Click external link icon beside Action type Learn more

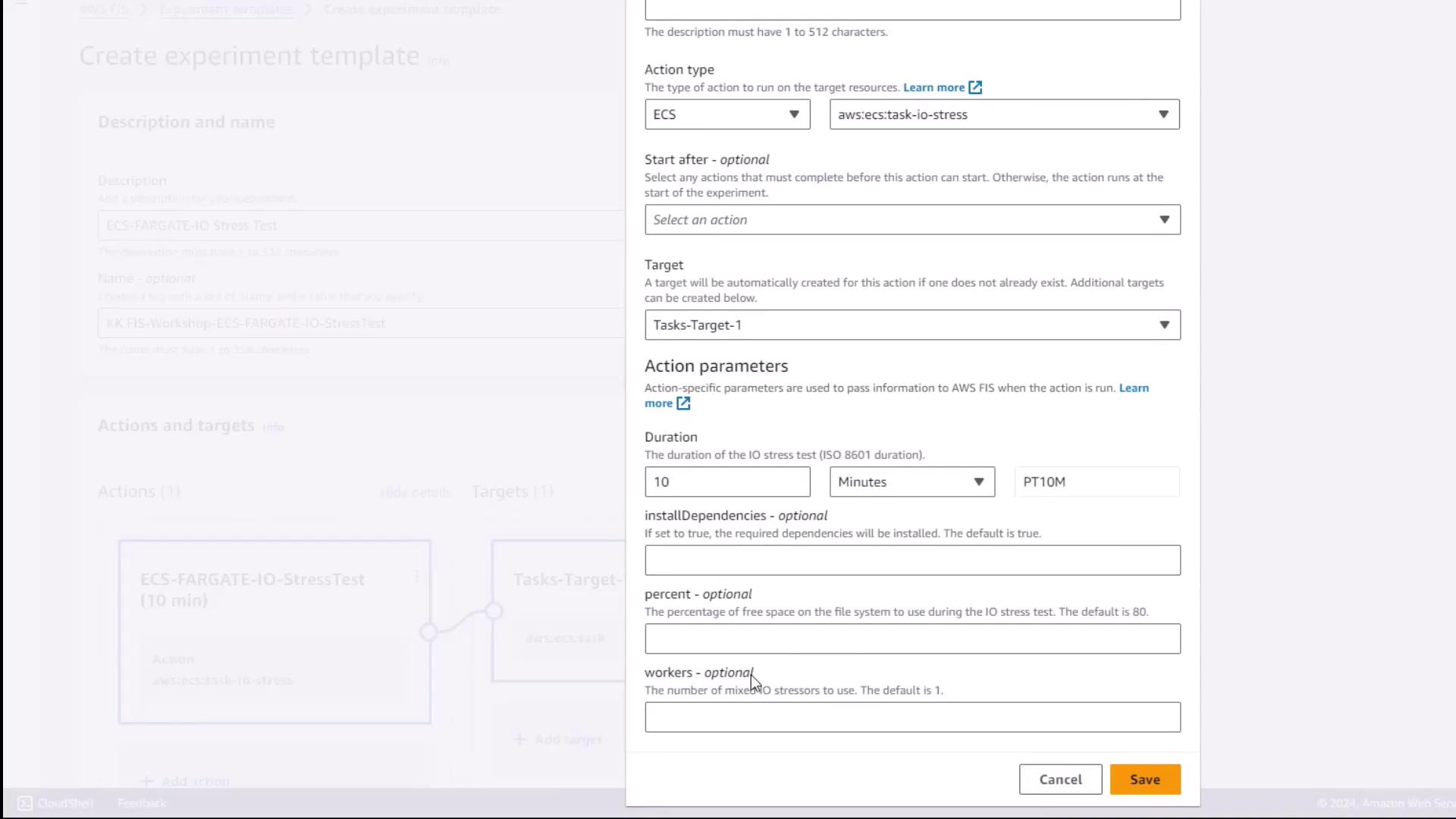975,88
